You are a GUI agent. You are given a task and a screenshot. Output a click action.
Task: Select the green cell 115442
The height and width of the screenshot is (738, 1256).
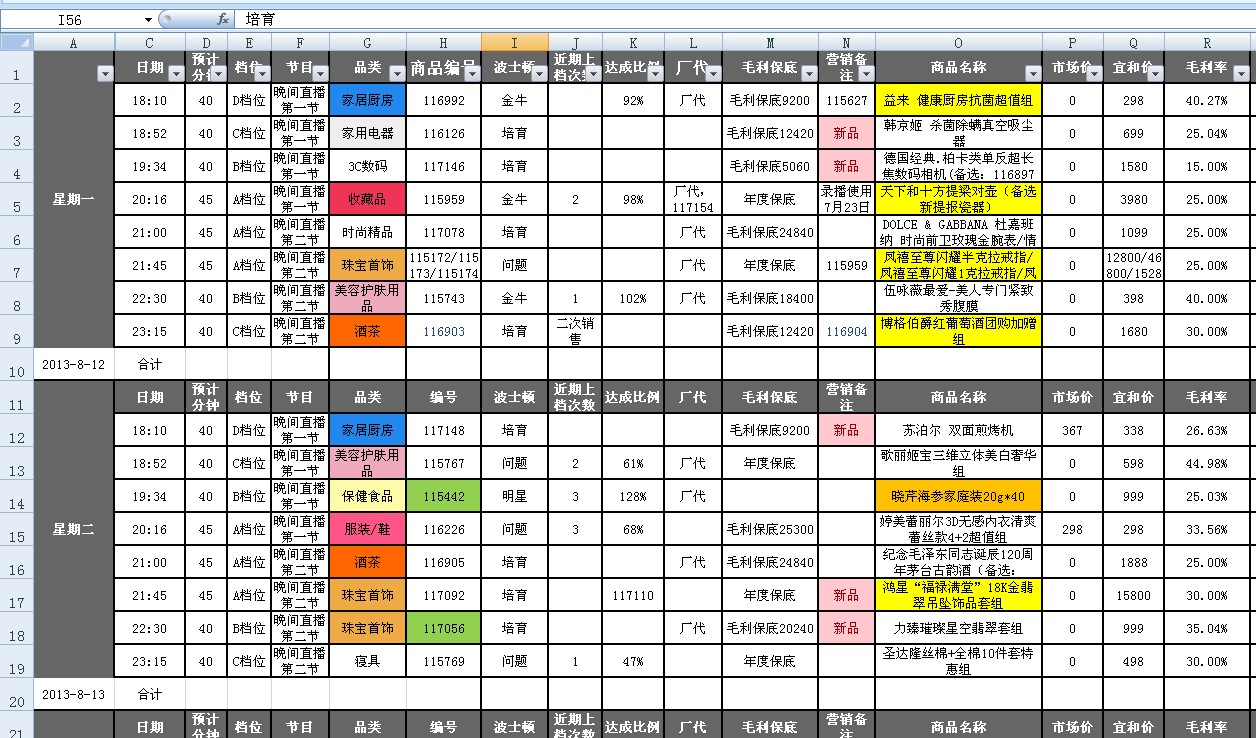pyautogui.click(x=443, y=496)
